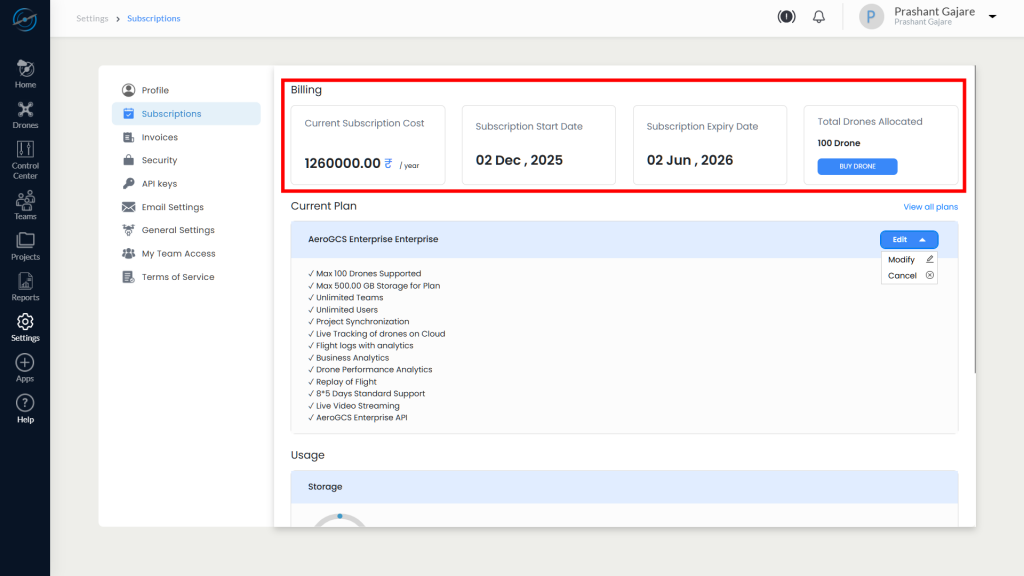The image size is (1024, 576).
Task: Open the Apps section in sidebar
Action: tap(25, 366)
